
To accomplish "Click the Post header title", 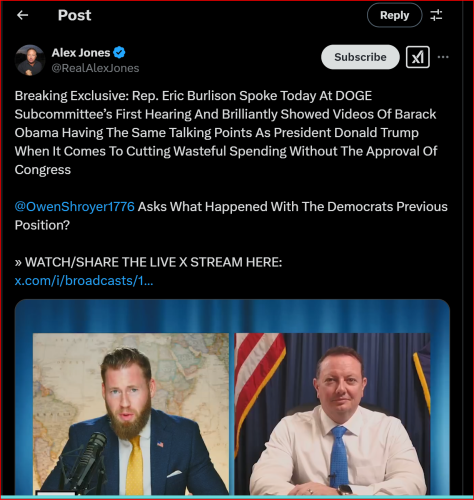I will click(74, 15).
